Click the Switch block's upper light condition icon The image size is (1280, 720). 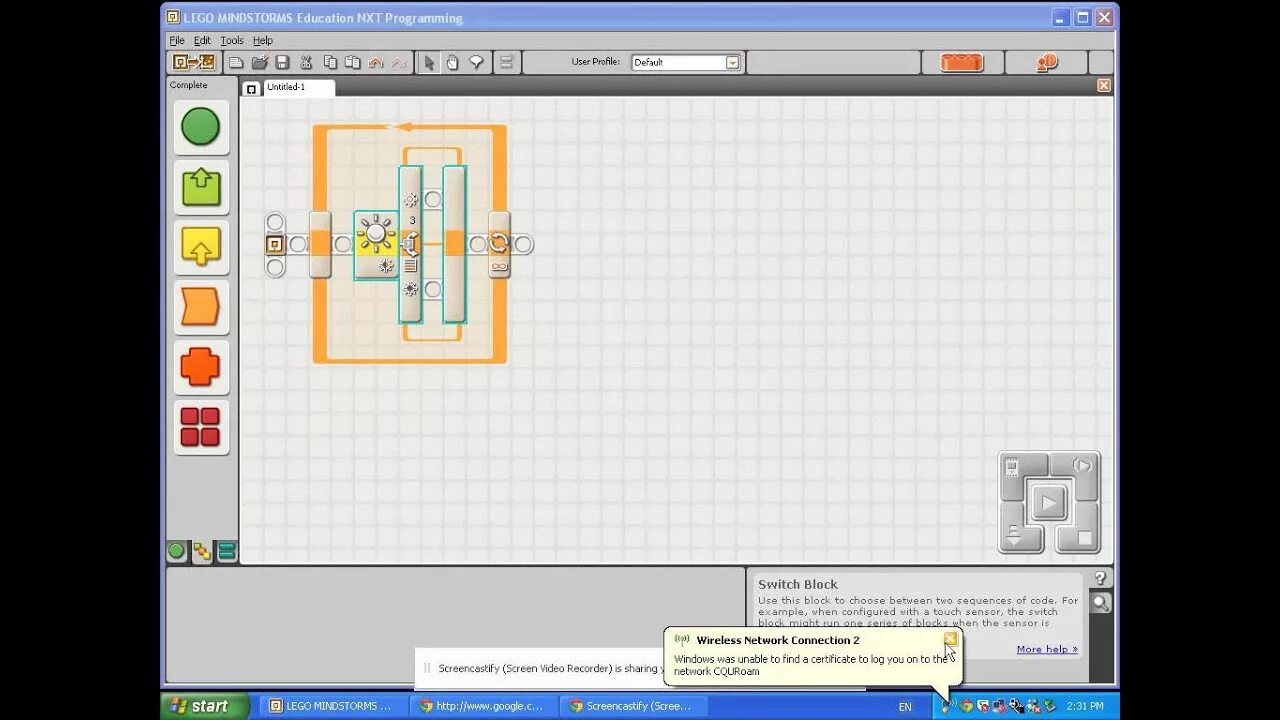click(410, 199)
